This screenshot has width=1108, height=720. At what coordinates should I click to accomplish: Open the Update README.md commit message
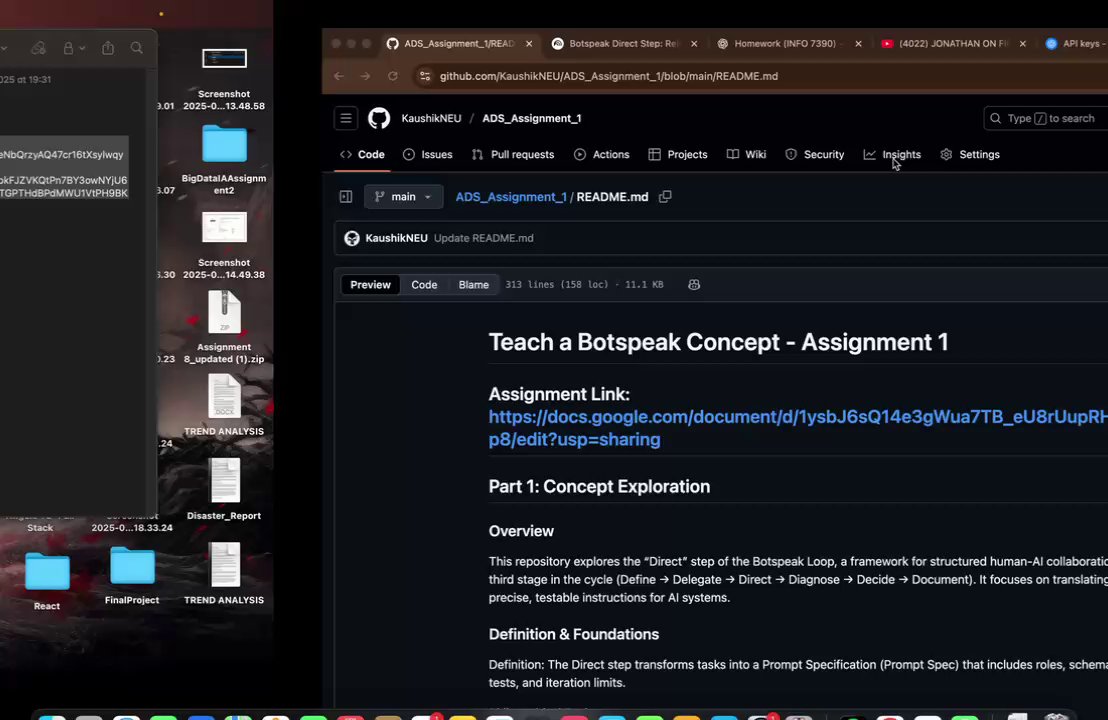[x=483, y=238]
